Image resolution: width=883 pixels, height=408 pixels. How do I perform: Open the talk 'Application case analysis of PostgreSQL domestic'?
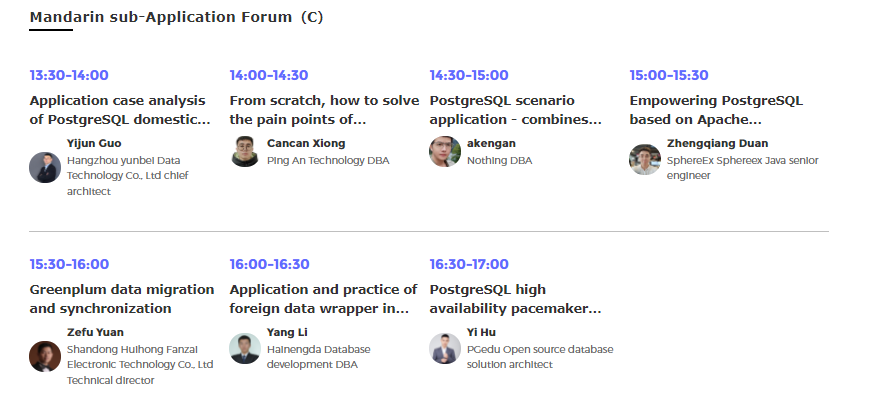click(x=120, y=110)
